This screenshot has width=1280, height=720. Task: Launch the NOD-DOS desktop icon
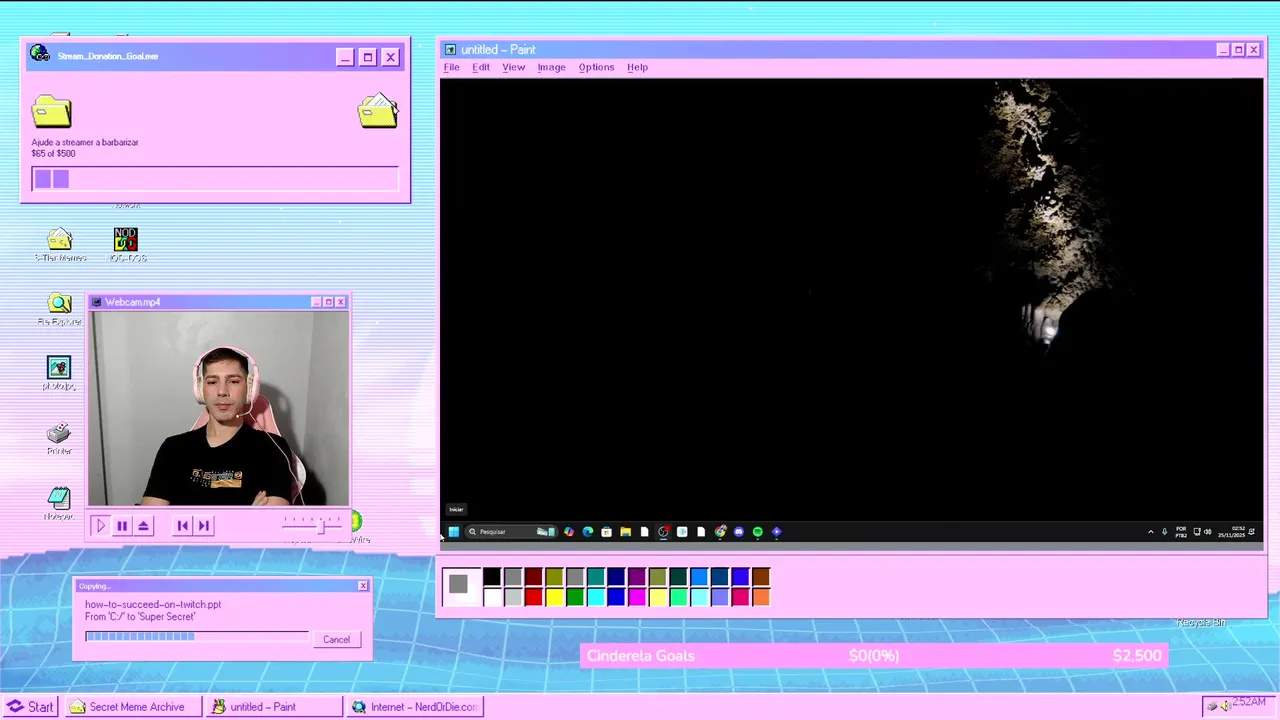coord(125,245)
